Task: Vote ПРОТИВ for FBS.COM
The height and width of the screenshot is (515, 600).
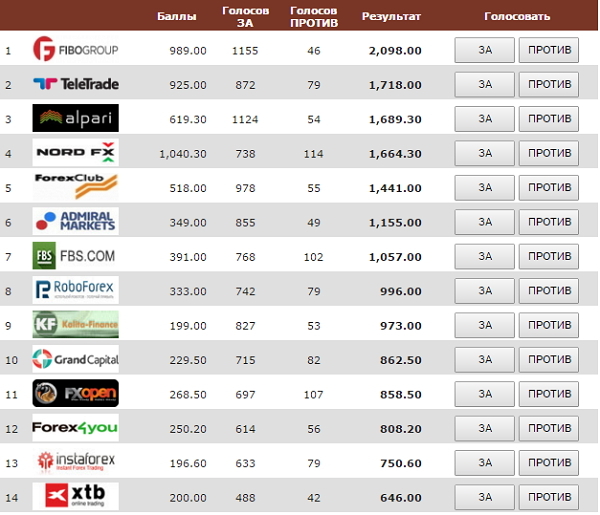Action: 549,257
